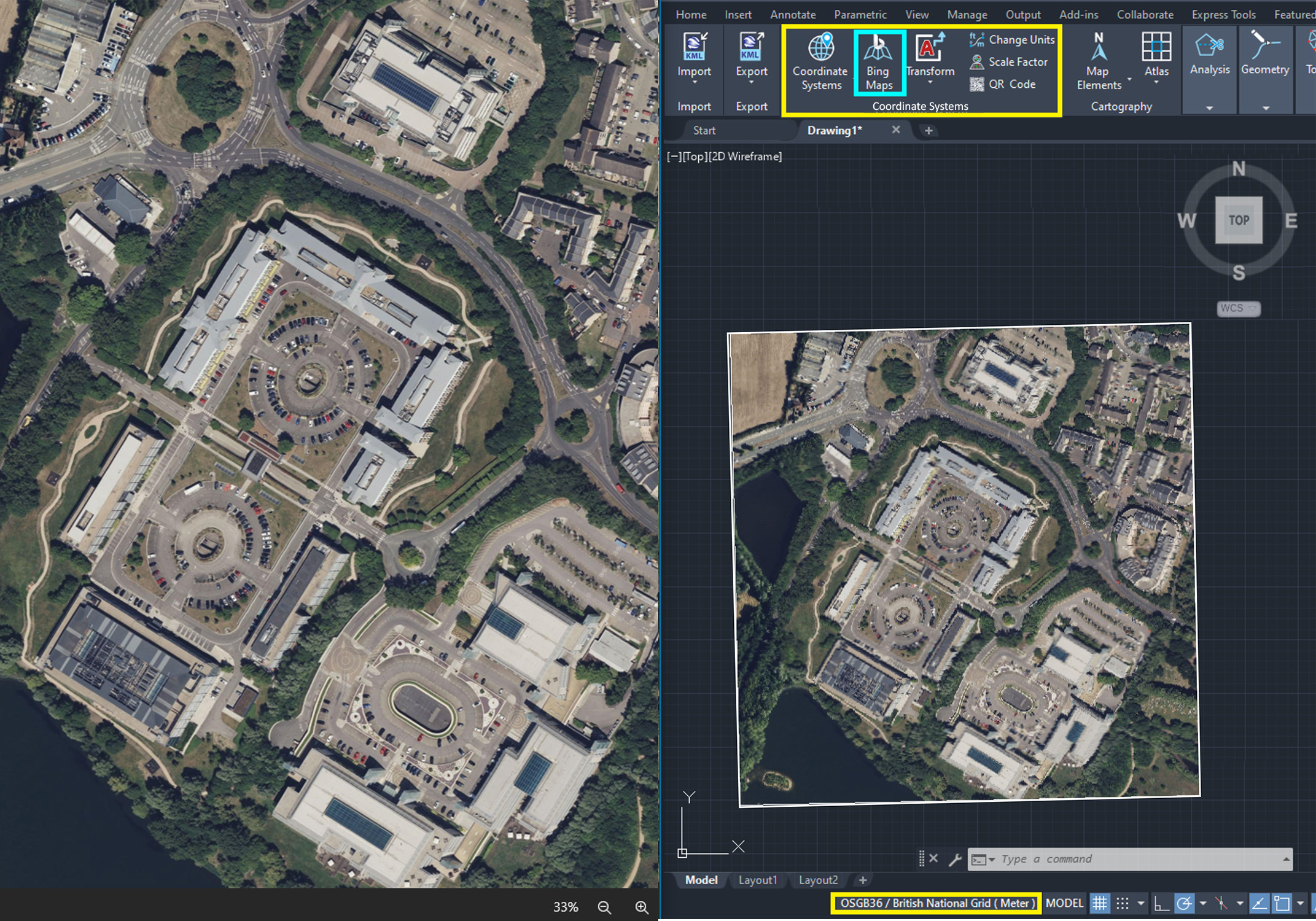Toggle the drawing grid display

[1100, 903]
